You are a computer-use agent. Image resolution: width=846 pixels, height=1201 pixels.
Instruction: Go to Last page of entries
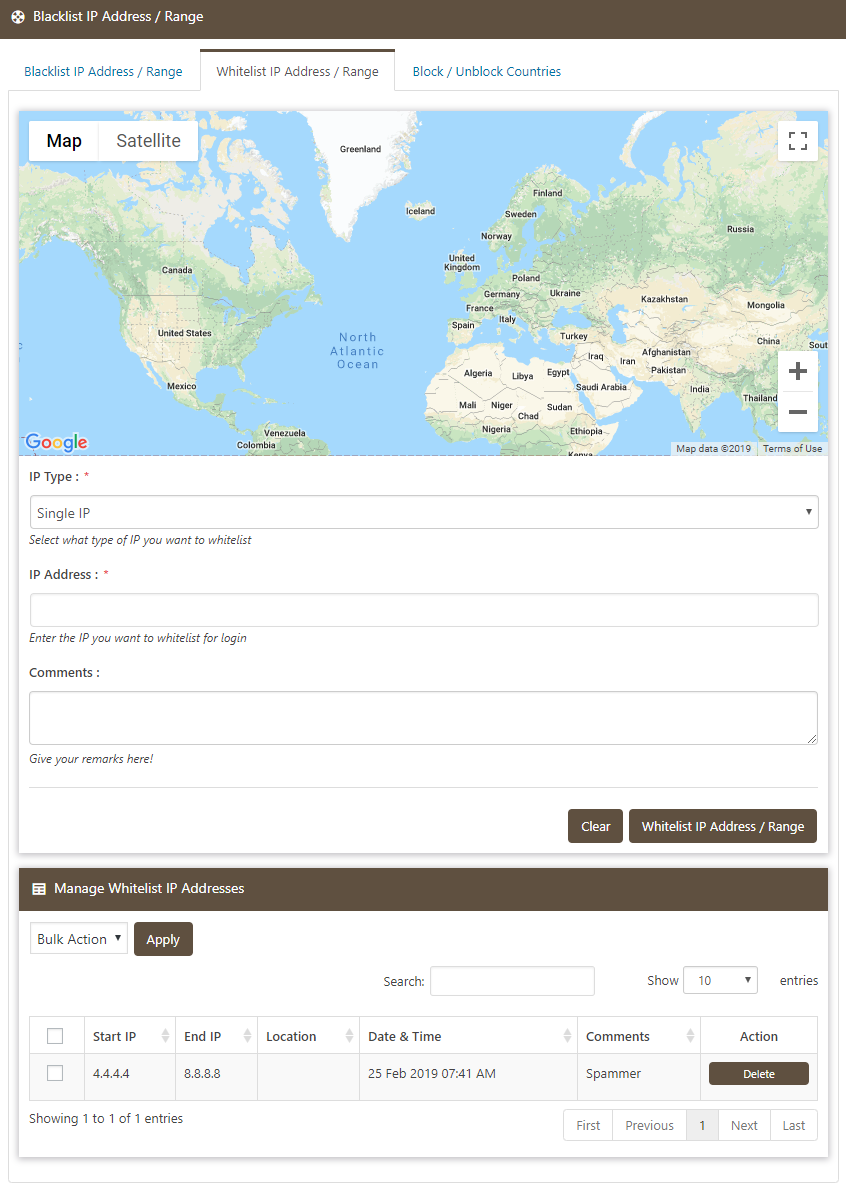click(x=794, y=1125)
